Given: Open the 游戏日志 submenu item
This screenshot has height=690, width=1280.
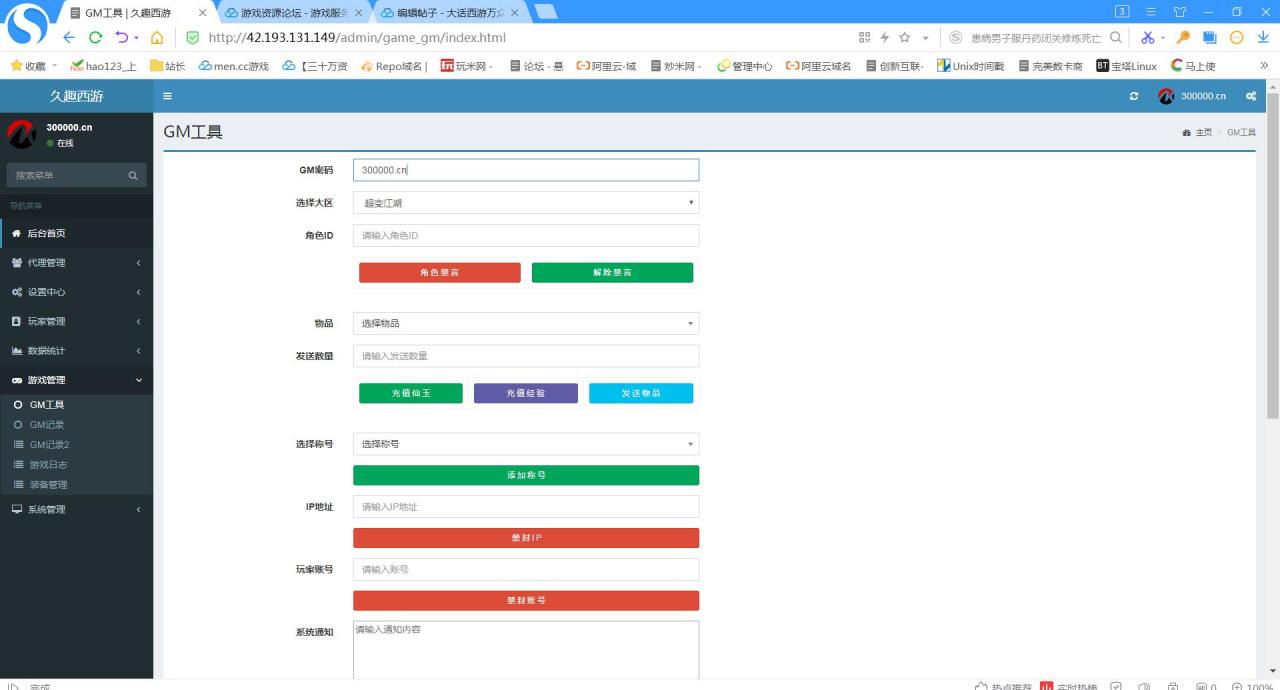Looking at the screenshot, I should [x=76, y=465].
